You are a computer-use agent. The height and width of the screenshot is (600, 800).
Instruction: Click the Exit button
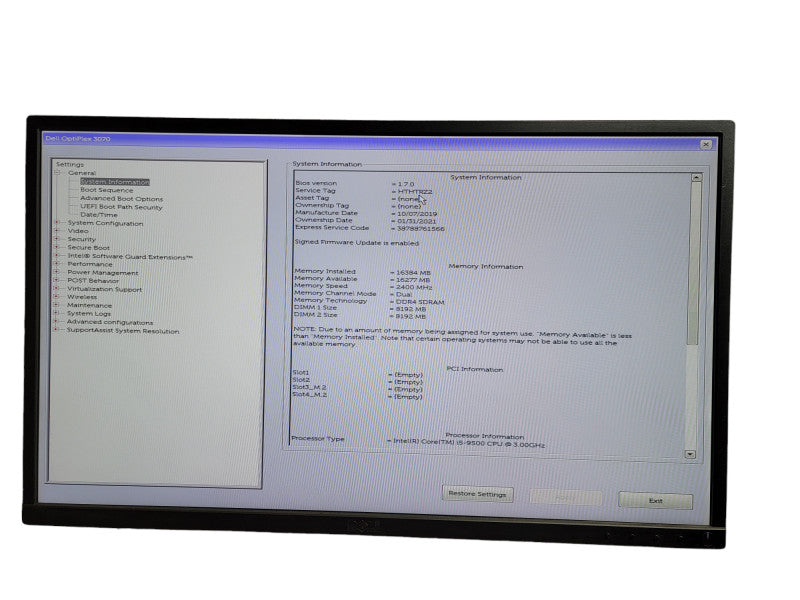pyautogui.click(x=656, y=501)
